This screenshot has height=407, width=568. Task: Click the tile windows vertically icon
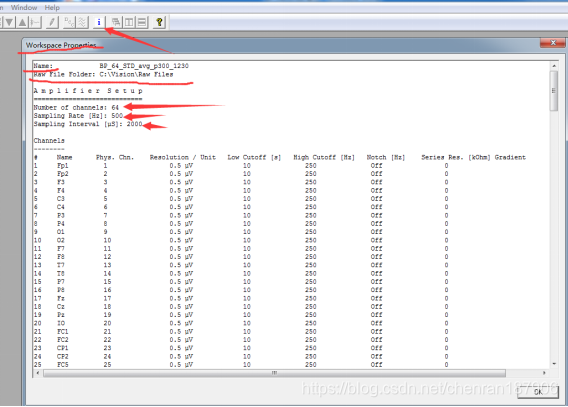pos(129,22)
